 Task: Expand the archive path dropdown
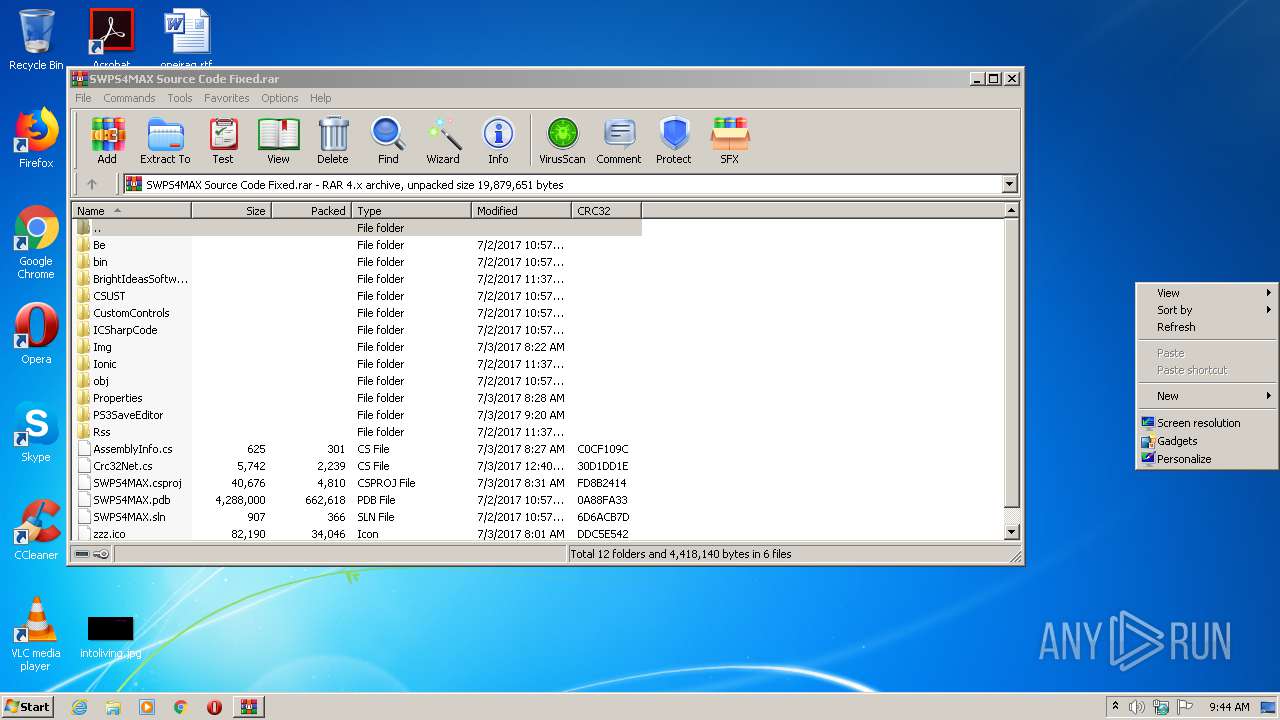[1009, 184]
